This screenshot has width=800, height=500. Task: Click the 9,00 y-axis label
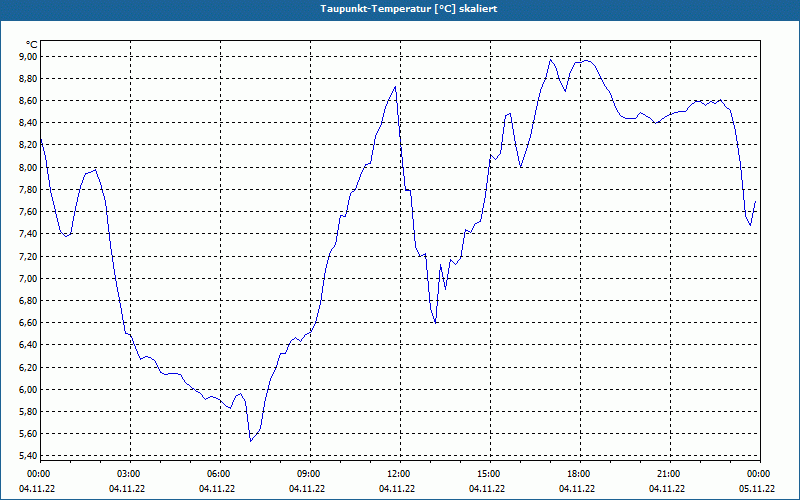click(x=28, y=56)
